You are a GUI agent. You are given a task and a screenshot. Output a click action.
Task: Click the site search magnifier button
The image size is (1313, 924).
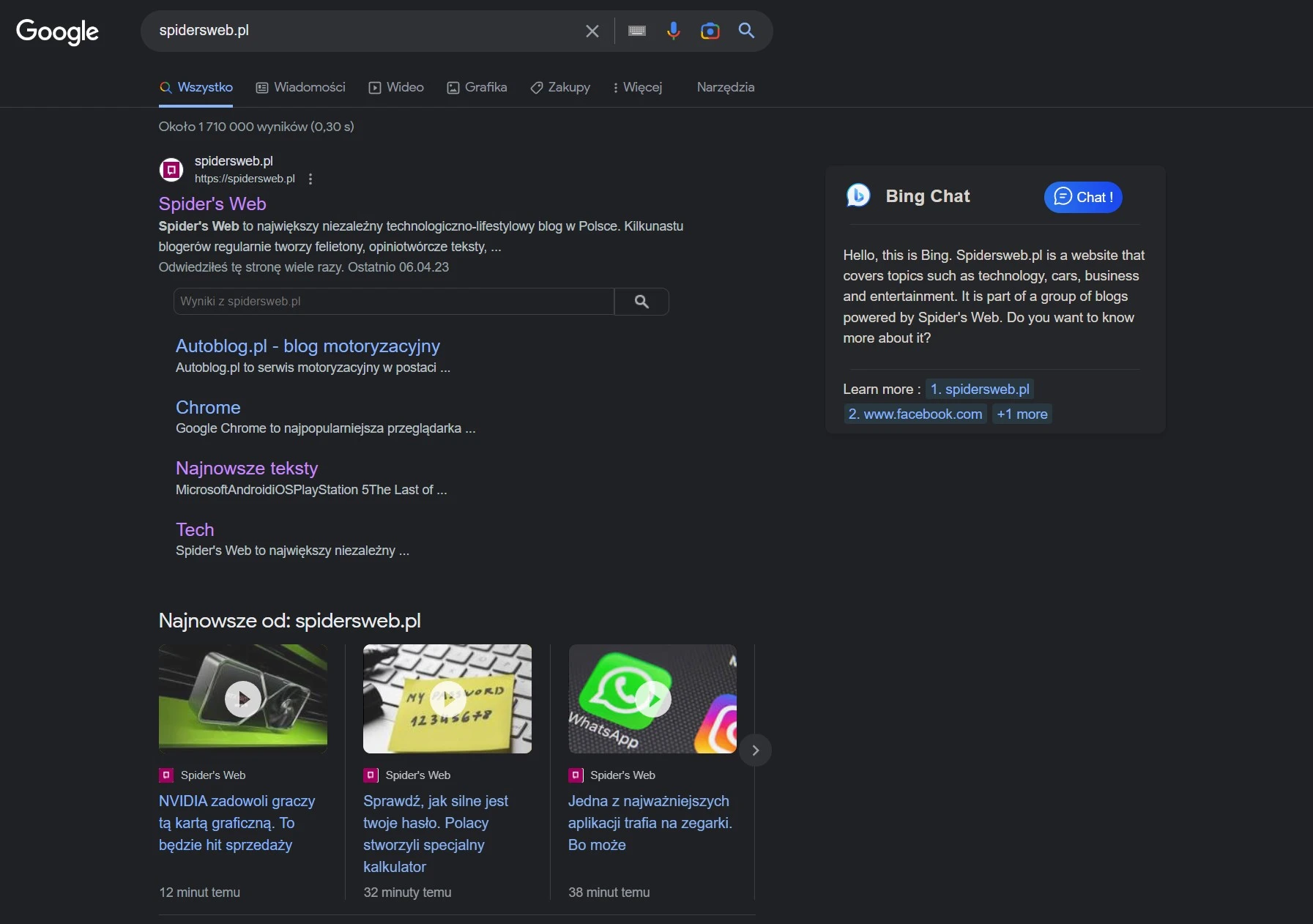point(641,301)
